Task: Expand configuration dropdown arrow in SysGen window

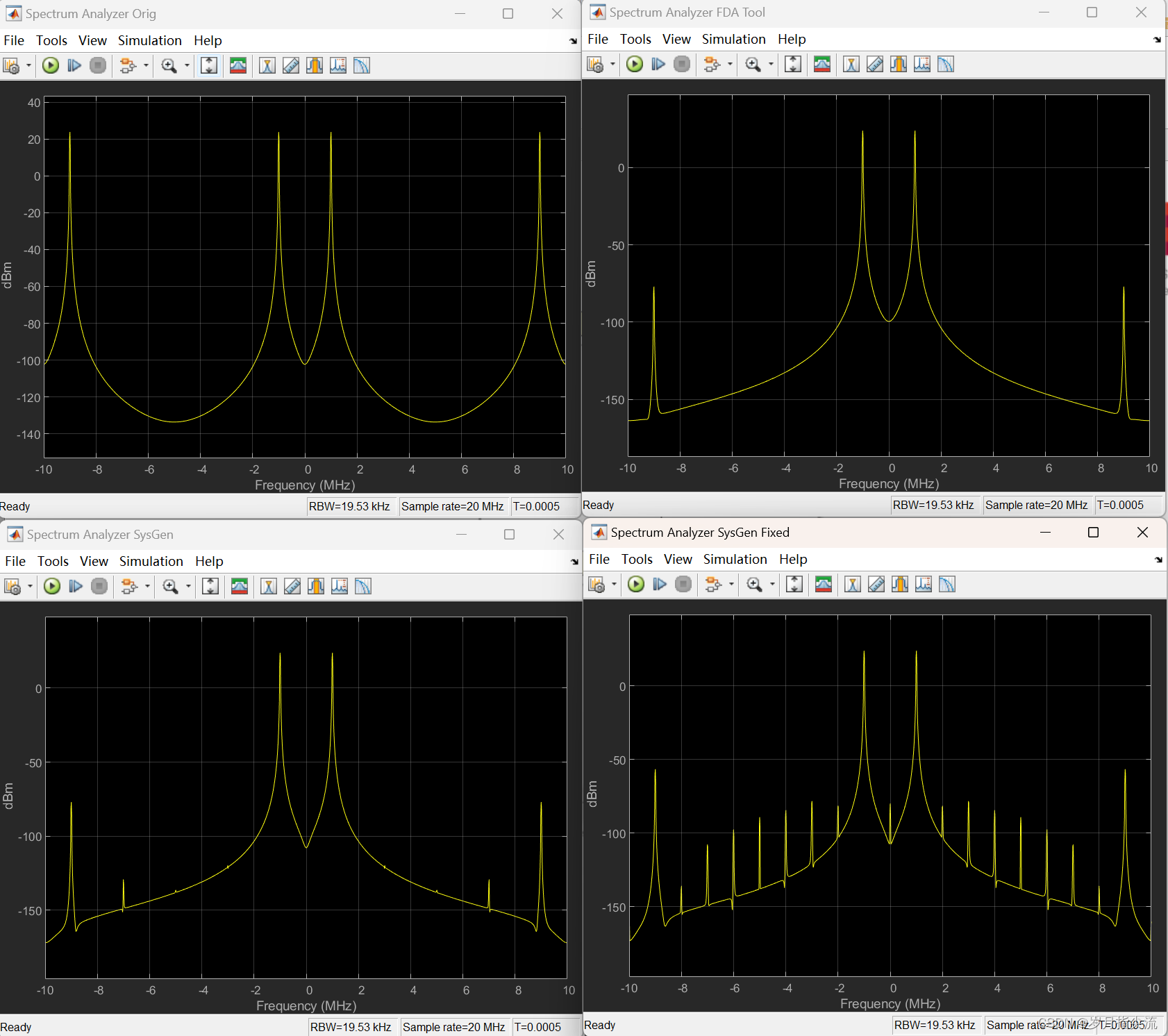Action: (30, 586)
